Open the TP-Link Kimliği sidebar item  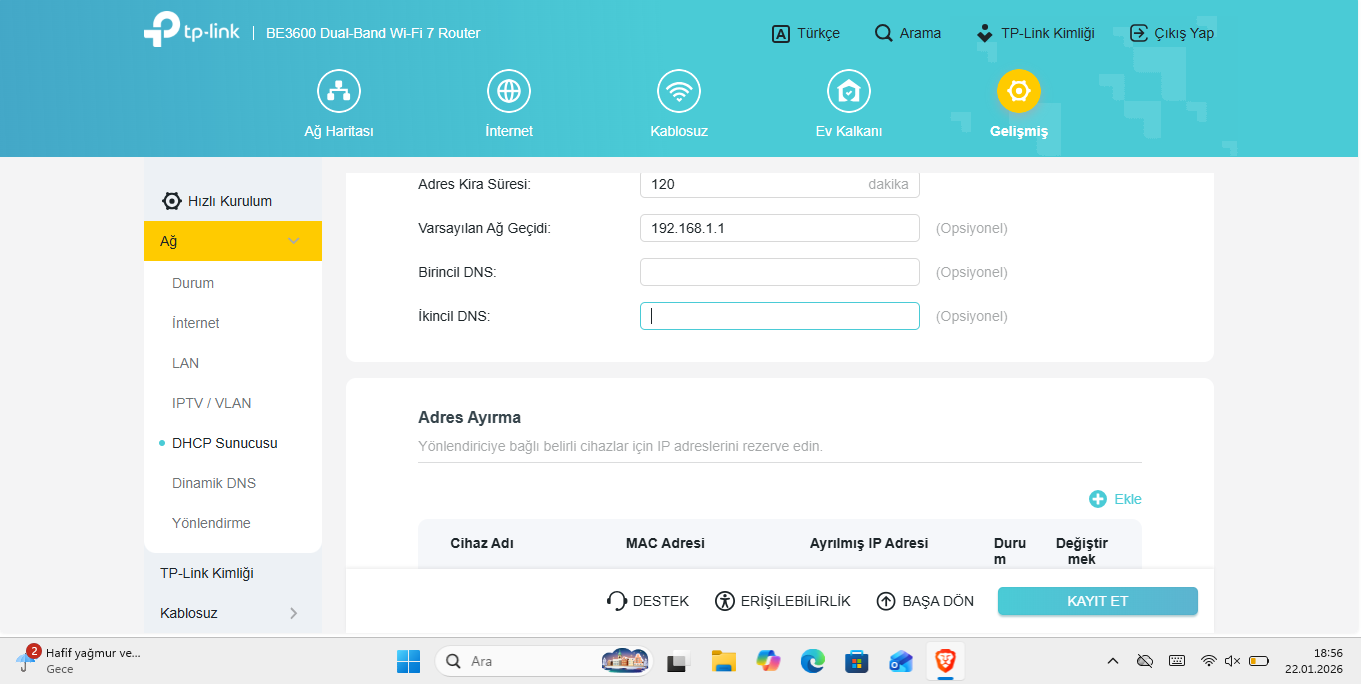(x=207, y=573)
